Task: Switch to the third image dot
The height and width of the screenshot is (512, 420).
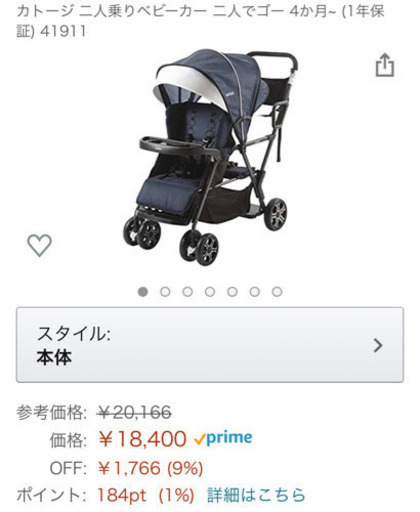Action: 188,292
